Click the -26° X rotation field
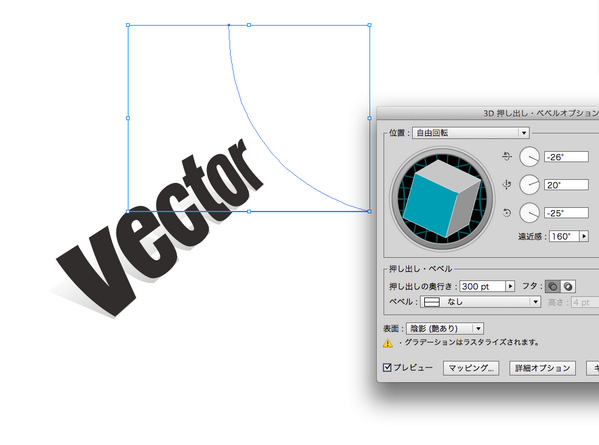 point(567,157)
